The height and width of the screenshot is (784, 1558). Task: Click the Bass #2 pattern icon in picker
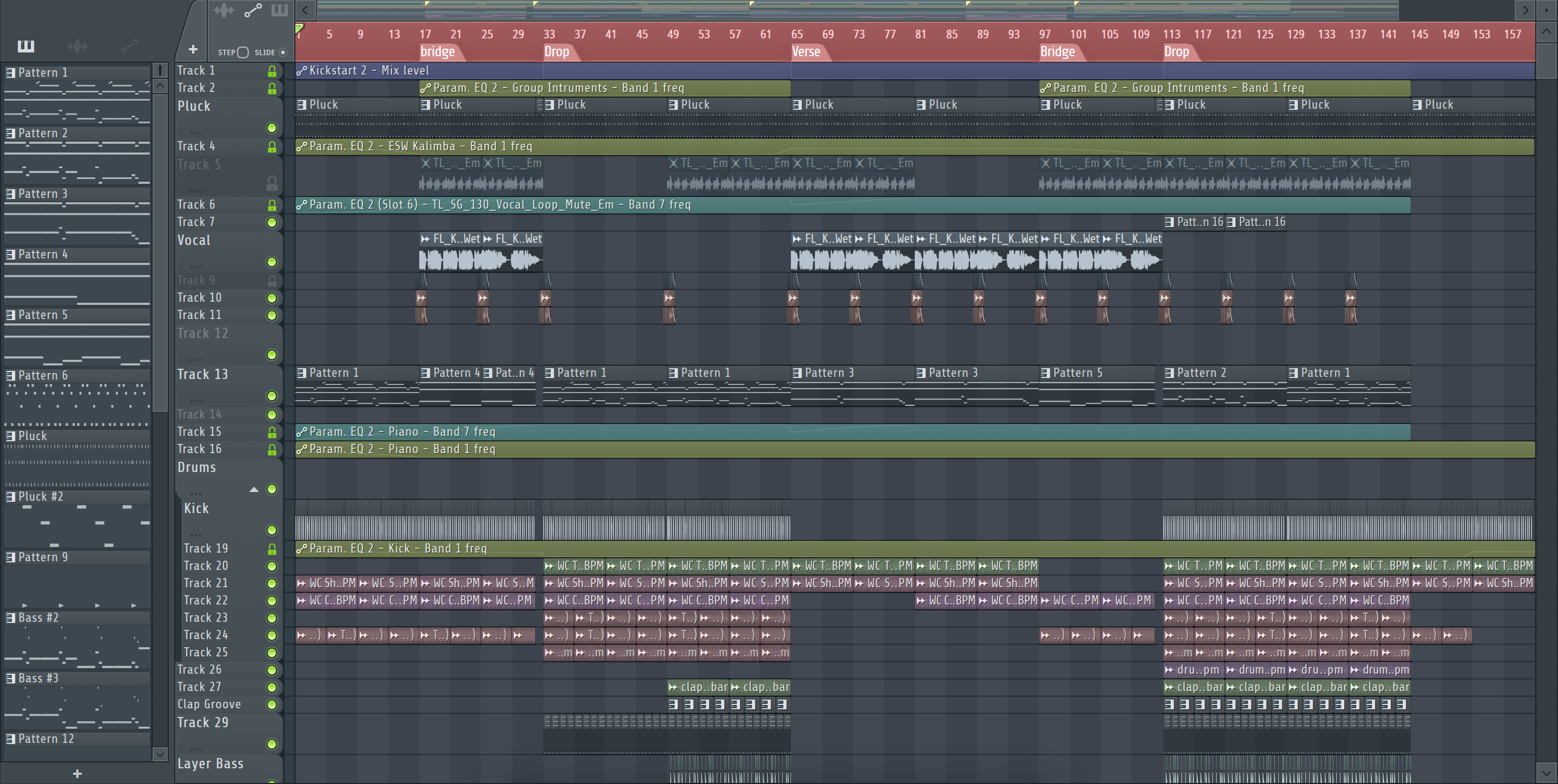point(10,618)
